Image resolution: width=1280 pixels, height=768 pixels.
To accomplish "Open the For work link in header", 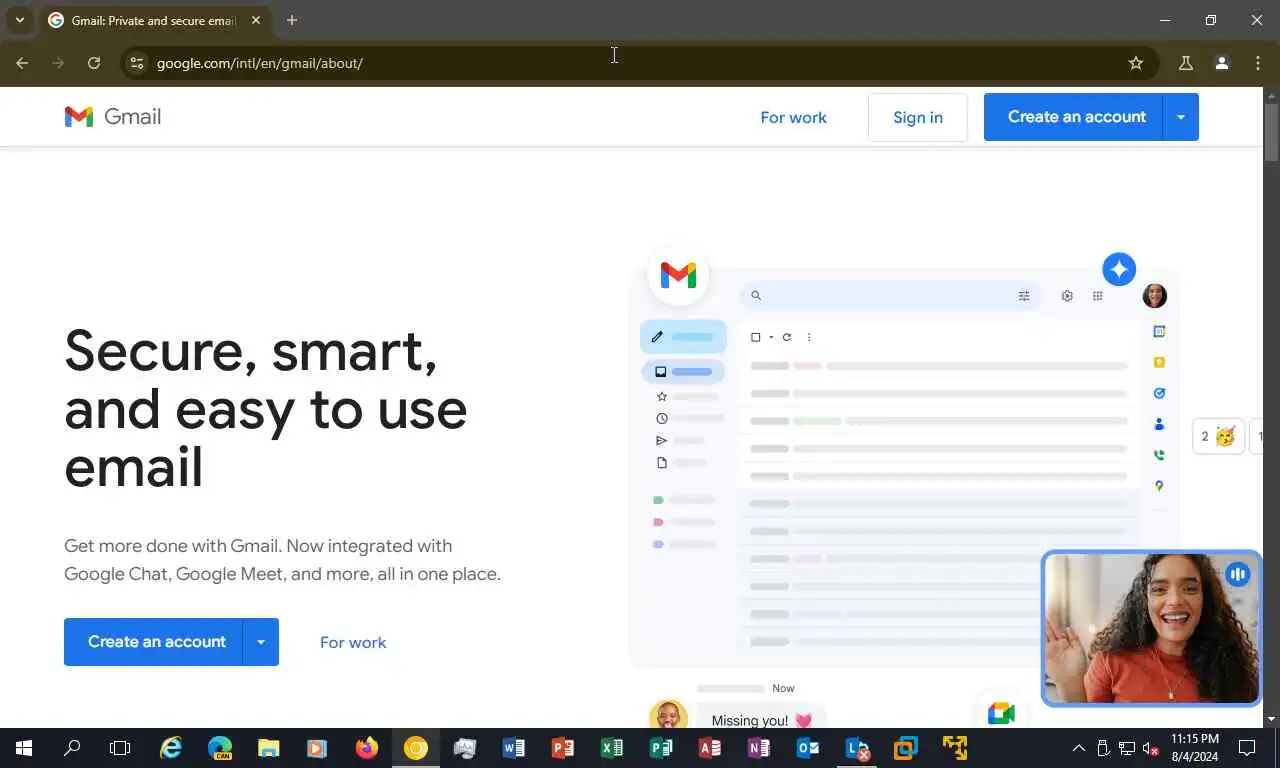I will coord(793,117).
